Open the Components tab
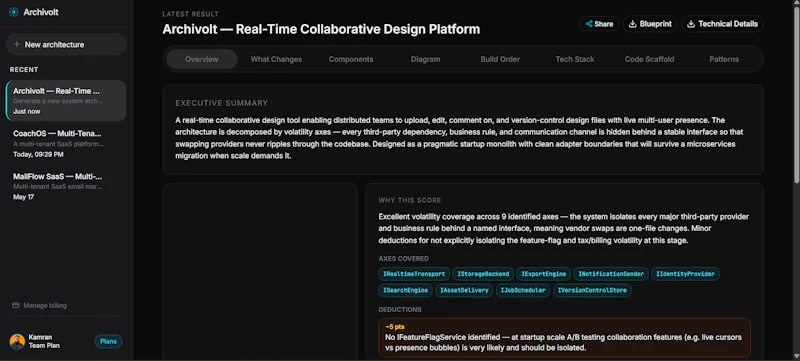Viewport: 800px width, 361px height. coord(351,59)
